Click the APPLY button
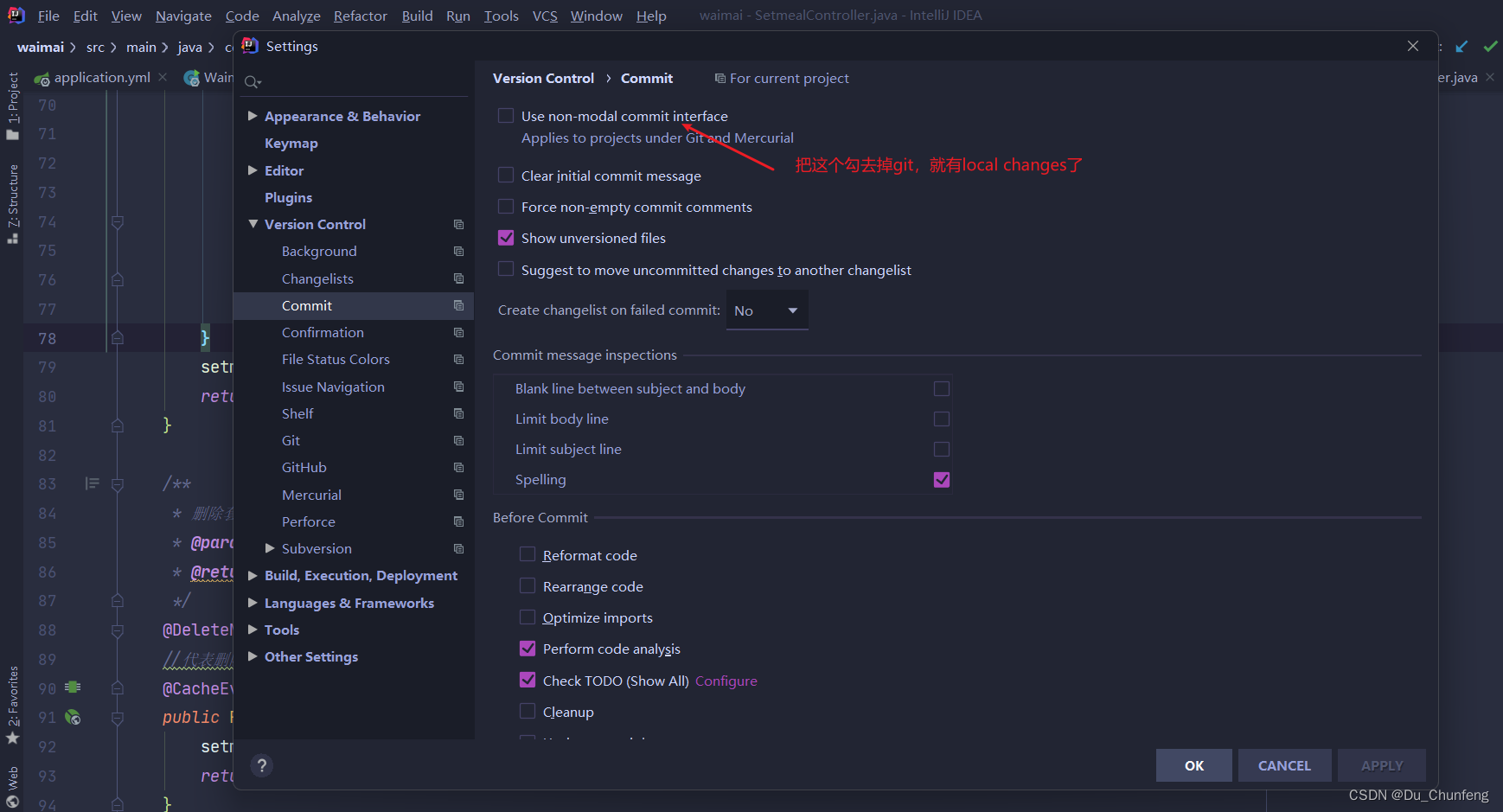The image size is (1503, 812). [x=1382, y=765]
